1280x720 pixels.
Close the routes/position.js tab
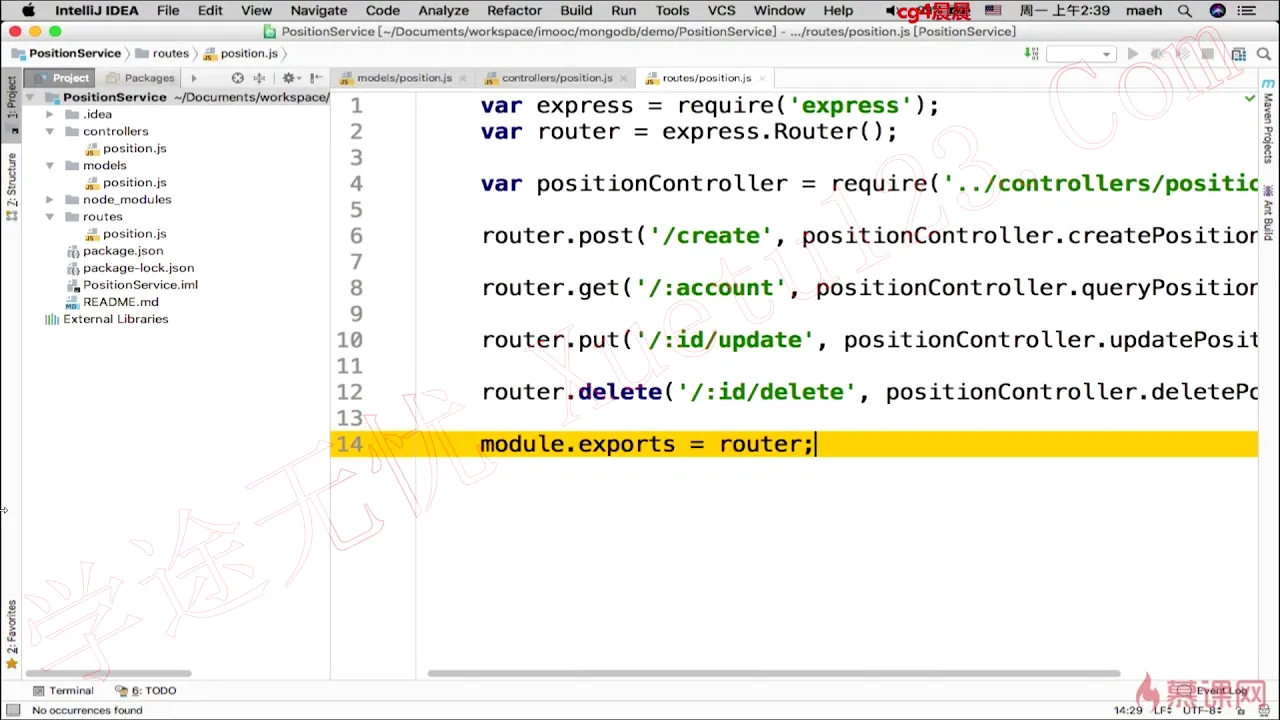click(x=763, y=78)
